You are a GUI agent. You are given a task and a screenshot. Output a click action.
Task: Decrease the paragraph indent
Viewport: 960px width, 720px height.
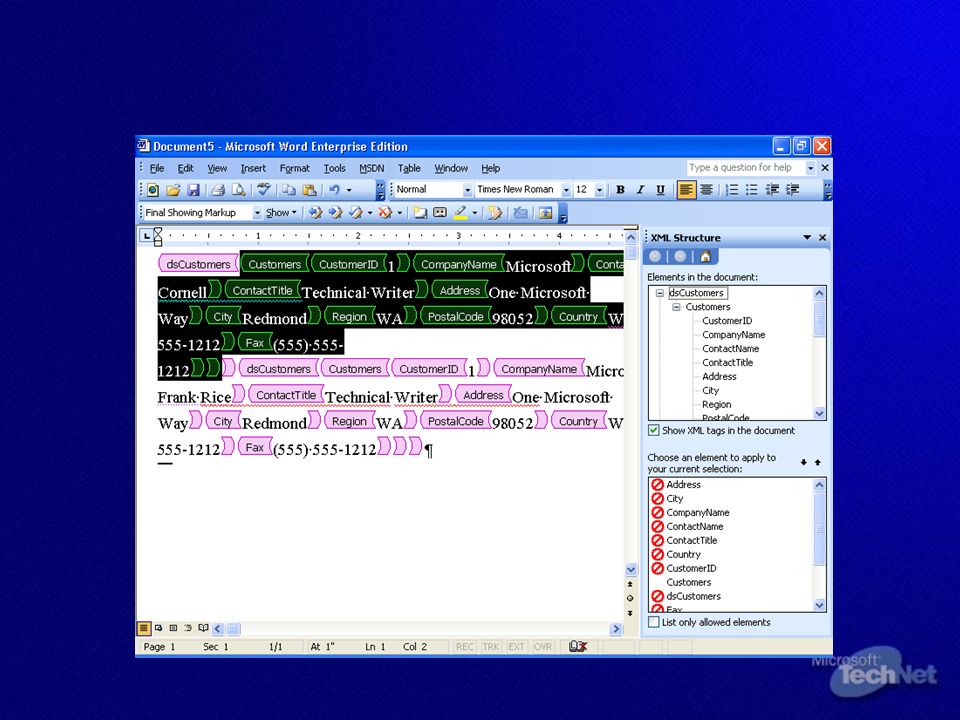click(x=772, y=190)
